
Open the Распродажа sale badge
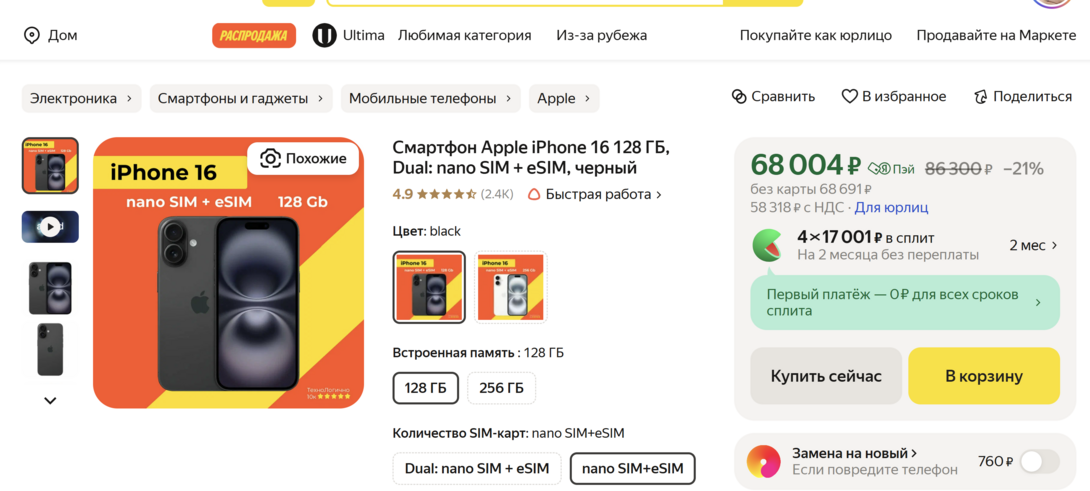point(254,36)
